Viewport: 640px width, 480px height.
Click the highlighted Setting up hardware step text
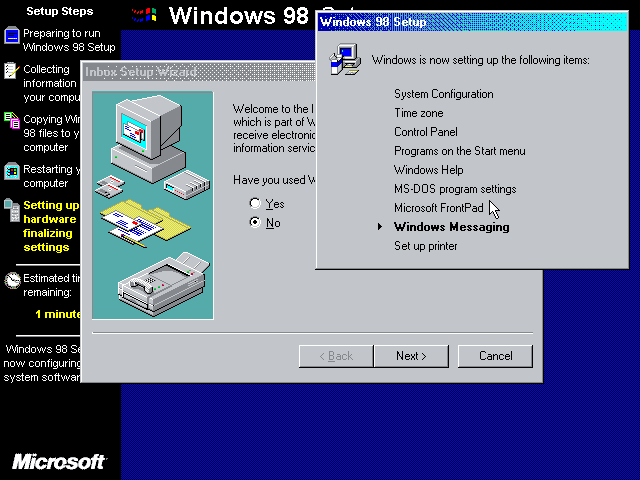(51, 226)
